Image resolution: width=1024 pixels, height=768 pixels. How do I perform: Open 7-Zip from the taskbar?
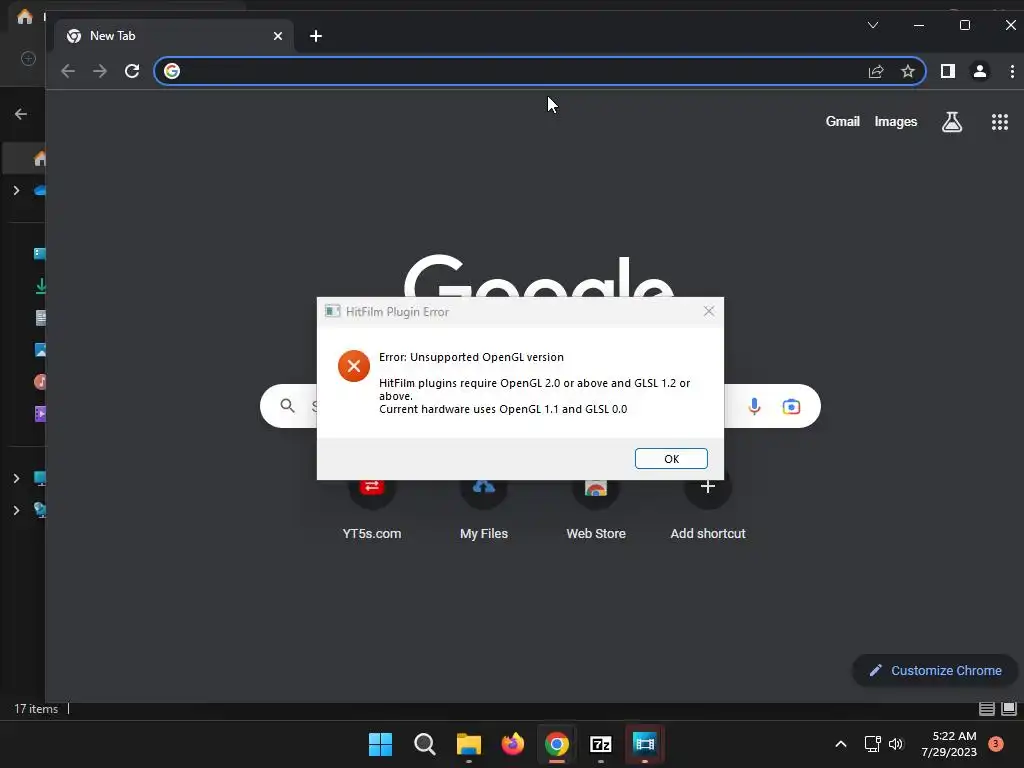(600, 744)
